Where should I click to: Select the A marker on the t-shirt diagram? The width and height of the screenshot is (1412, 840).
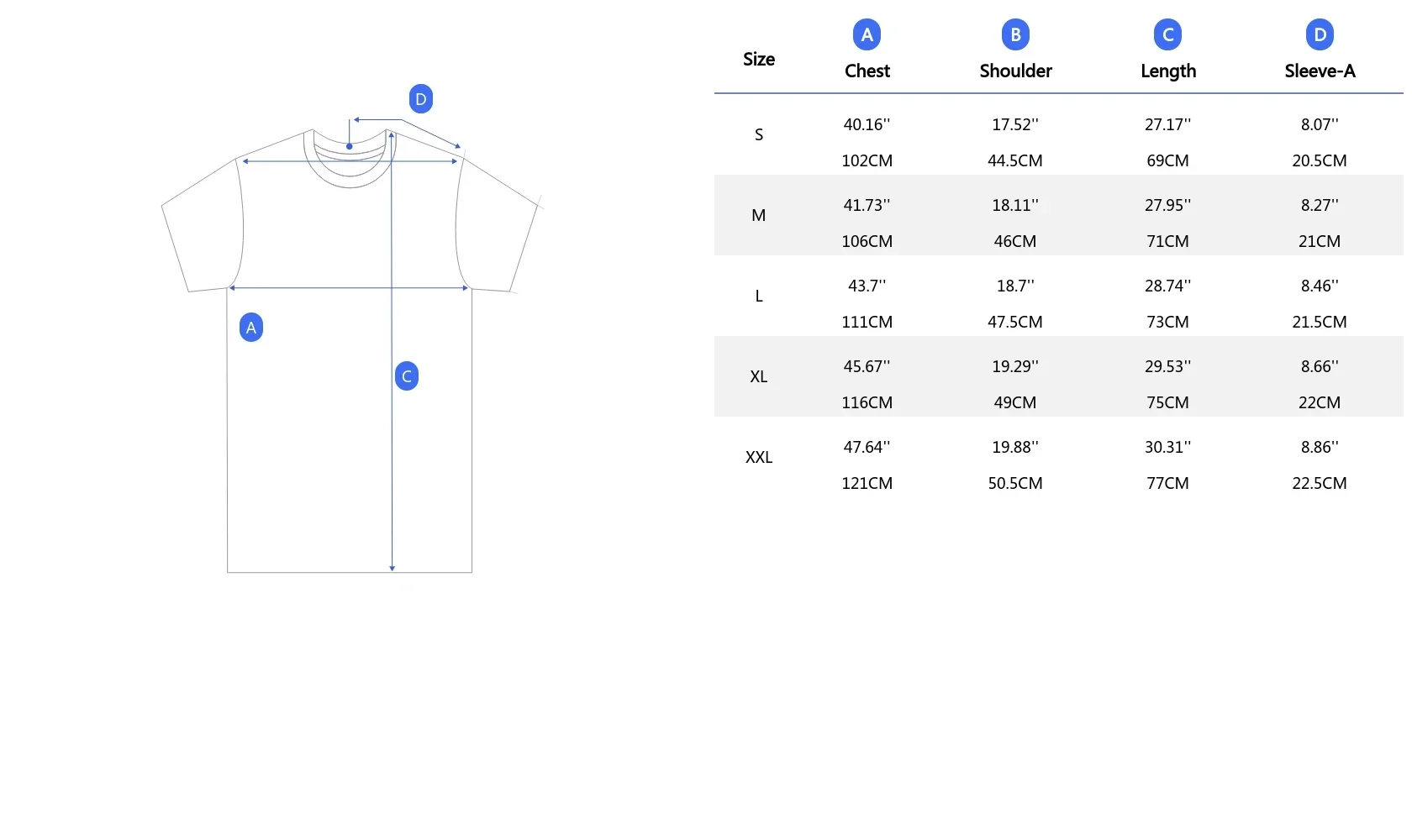click(x=251, y=328)
